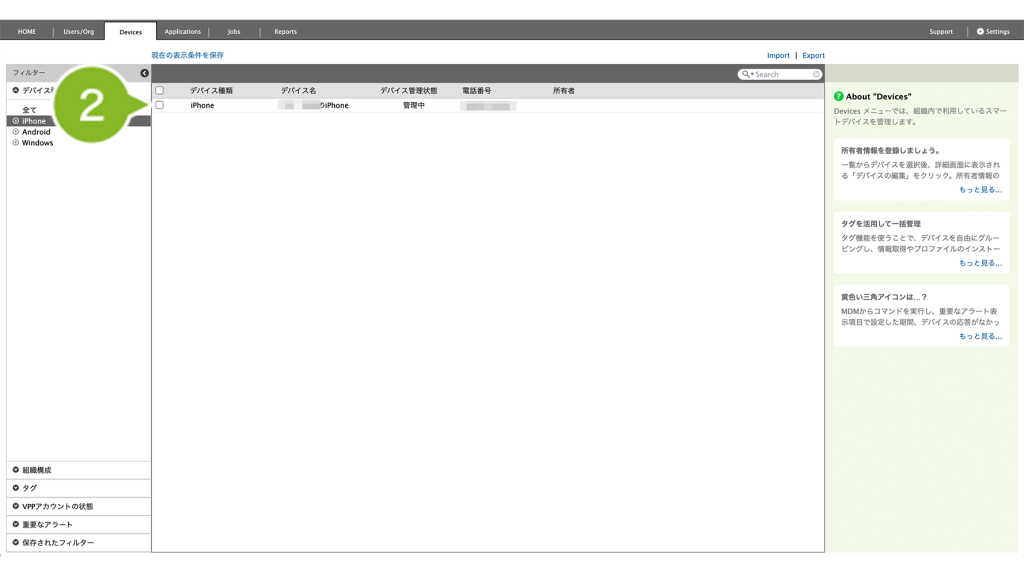Click the Settings gear icon
Viewport: 1024px width, 576px height.
point(980,31)
